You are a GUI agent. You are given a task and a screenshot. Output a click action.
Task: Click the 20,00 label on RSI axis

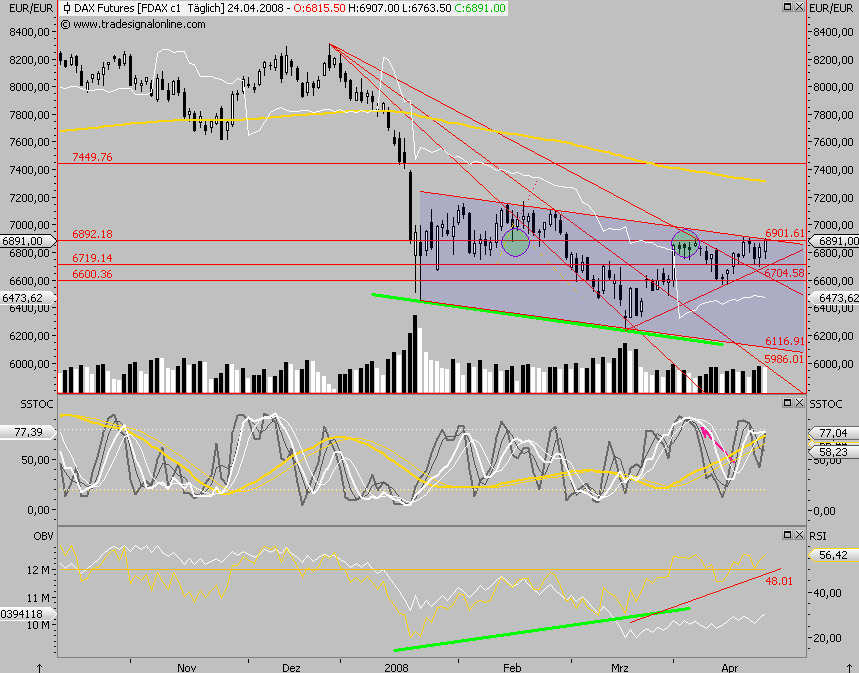827,638
